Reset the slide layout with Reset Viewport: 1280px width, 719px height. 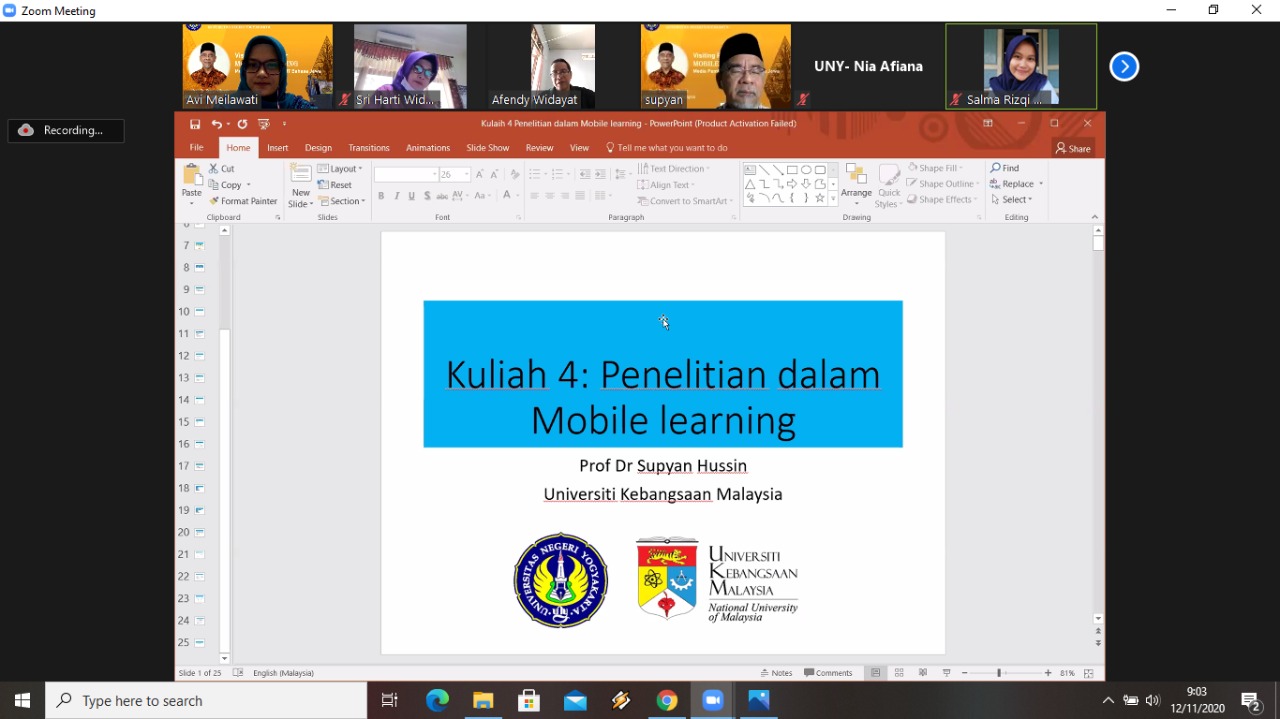[x=335, y=185]
